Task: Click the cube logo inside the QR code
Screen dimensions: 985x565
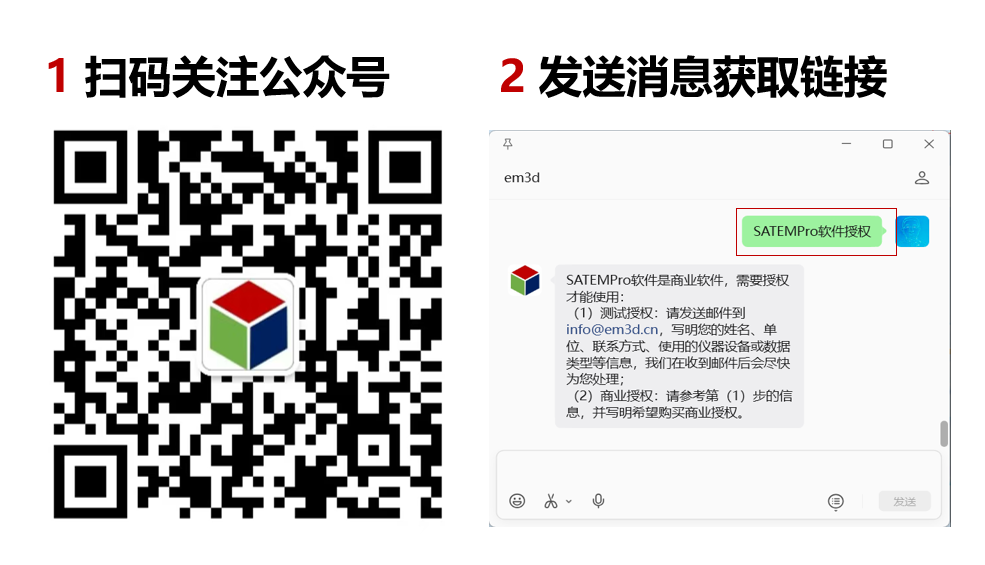Action: [x=249, y=325]
